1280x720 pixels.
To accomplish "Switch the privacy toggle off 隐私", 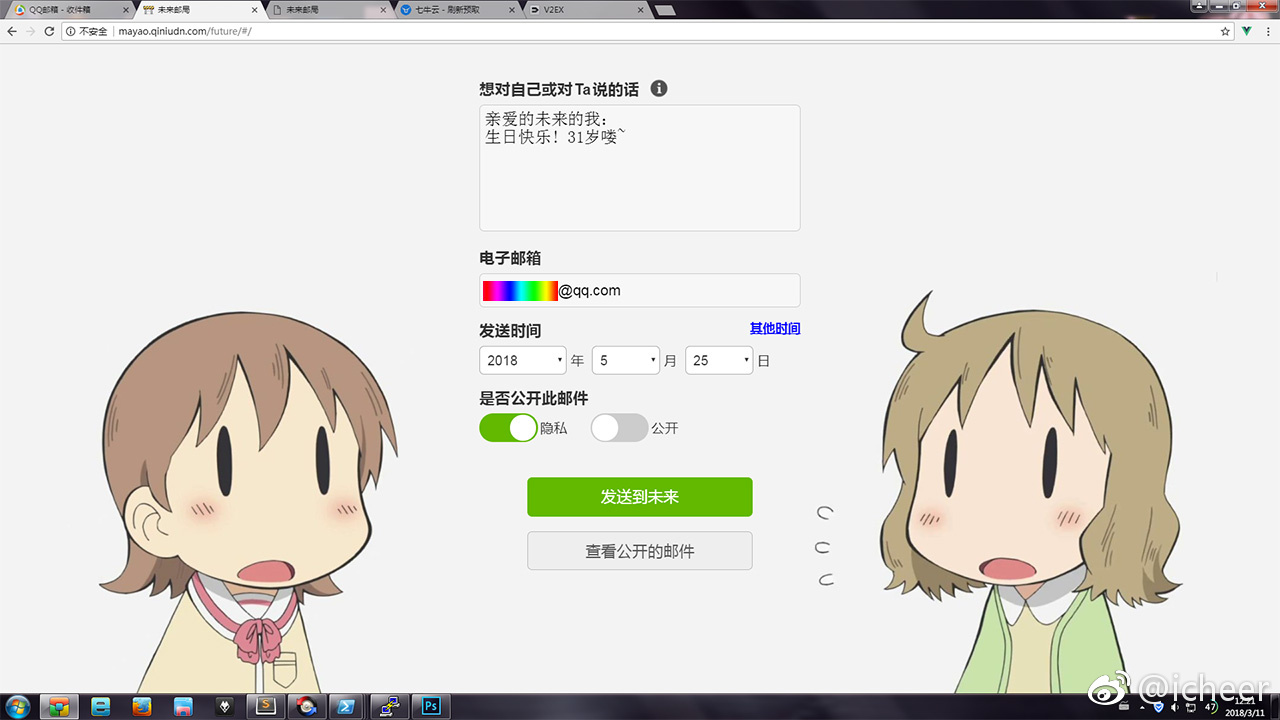I will (508, 427).
